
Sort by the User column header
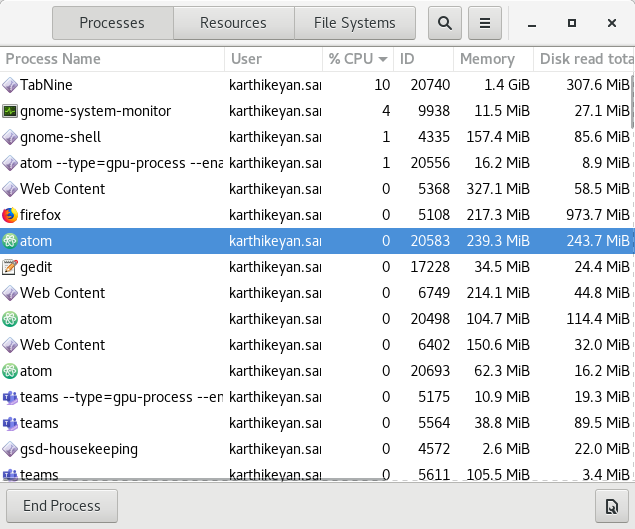[273, 59]
